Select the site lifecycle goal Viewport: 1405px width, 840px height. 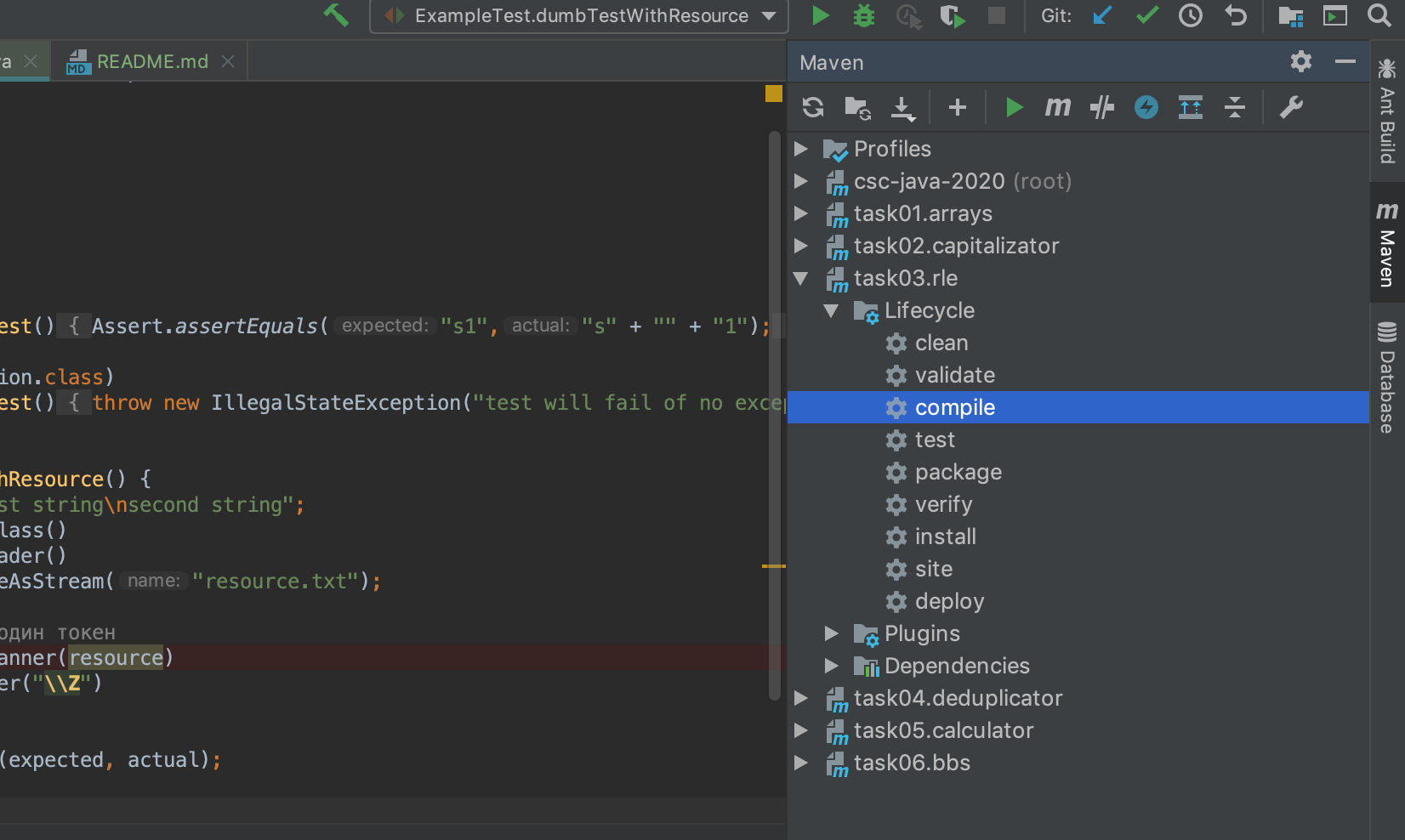point(1078,569)
